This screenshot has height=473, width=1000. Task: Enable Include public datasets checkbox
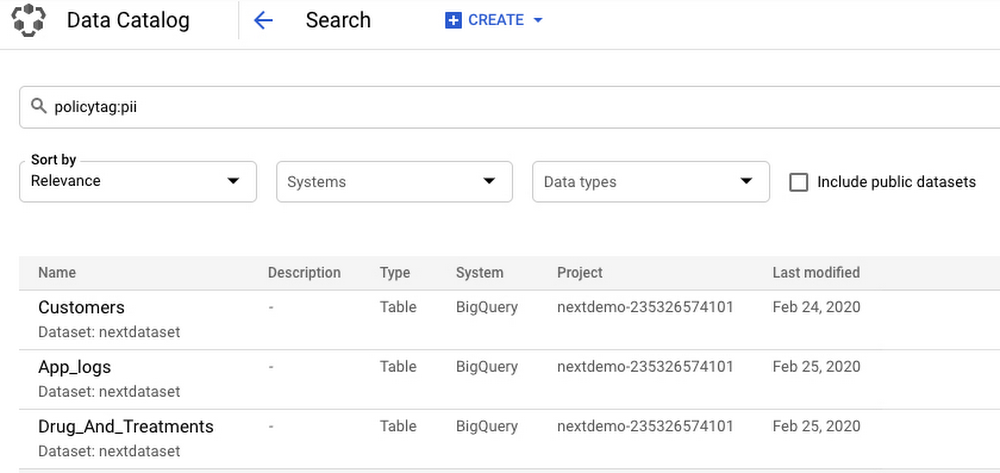(x=798, y=182)
